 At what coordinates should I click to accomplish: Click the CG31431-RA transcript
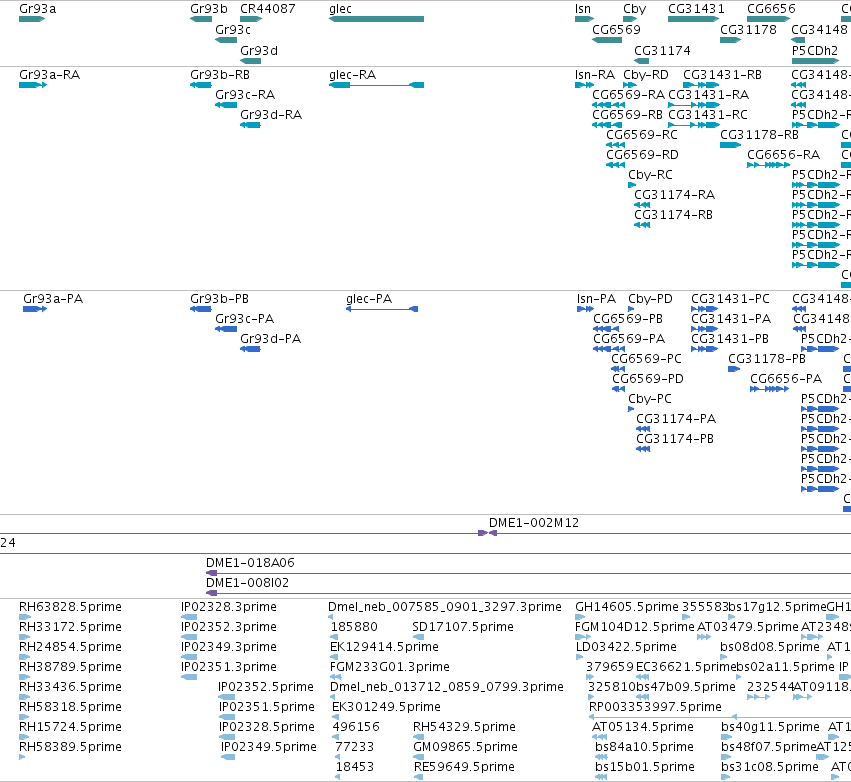click(694, 105)
